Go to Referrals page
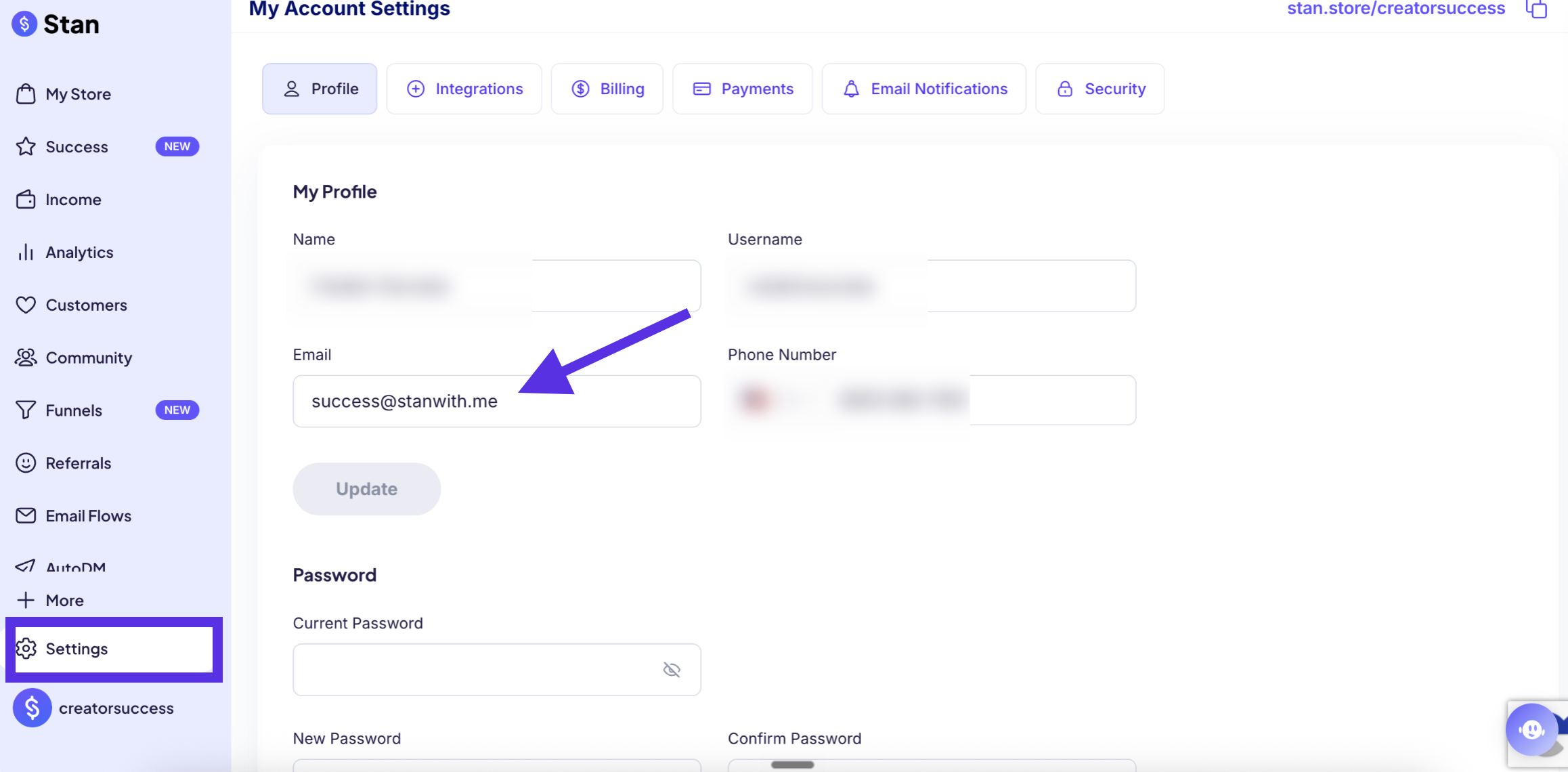This screenshot has height=772, width=1568. (78, 463)
